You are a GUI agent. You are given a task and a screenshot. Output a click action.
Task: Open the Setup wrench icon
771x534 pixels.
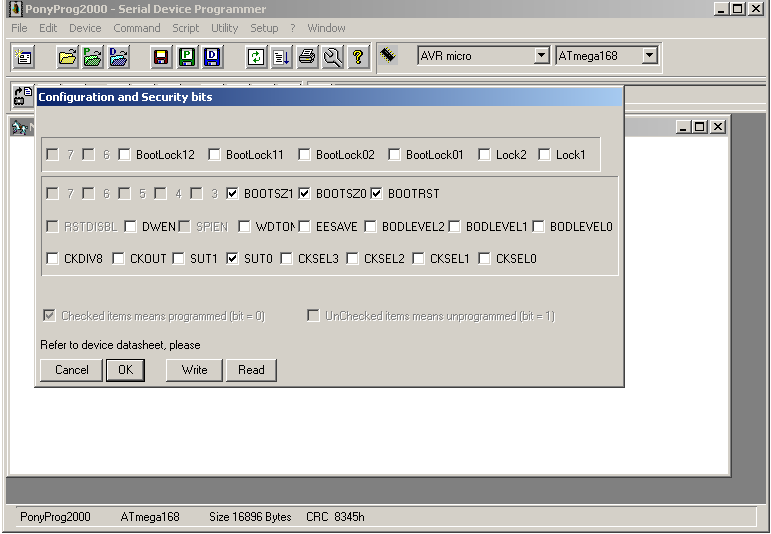tap(332, 57)
